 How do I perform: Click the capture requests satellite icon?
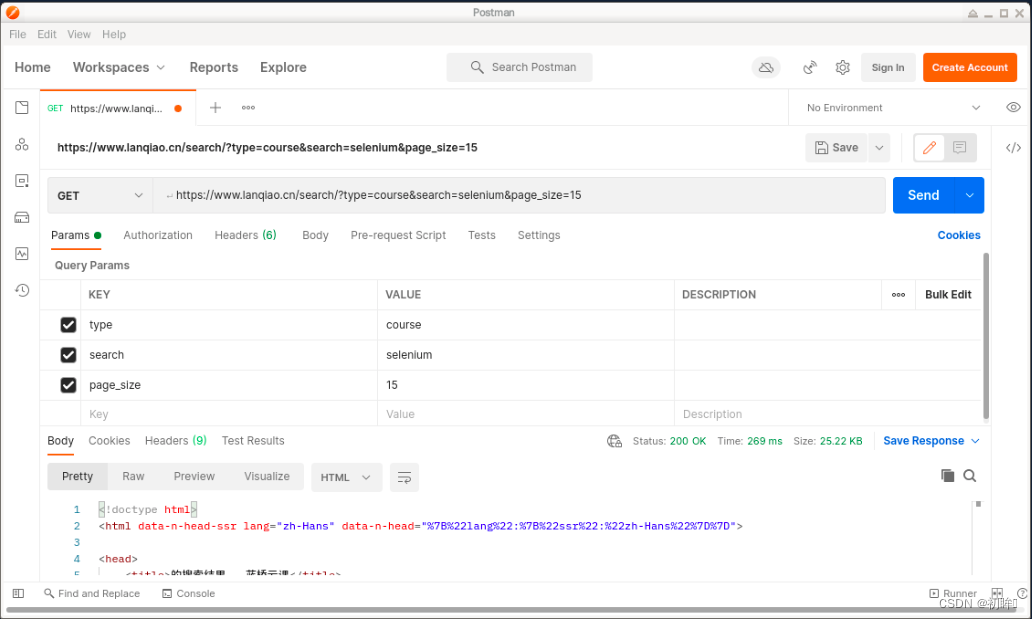point(810,67)
